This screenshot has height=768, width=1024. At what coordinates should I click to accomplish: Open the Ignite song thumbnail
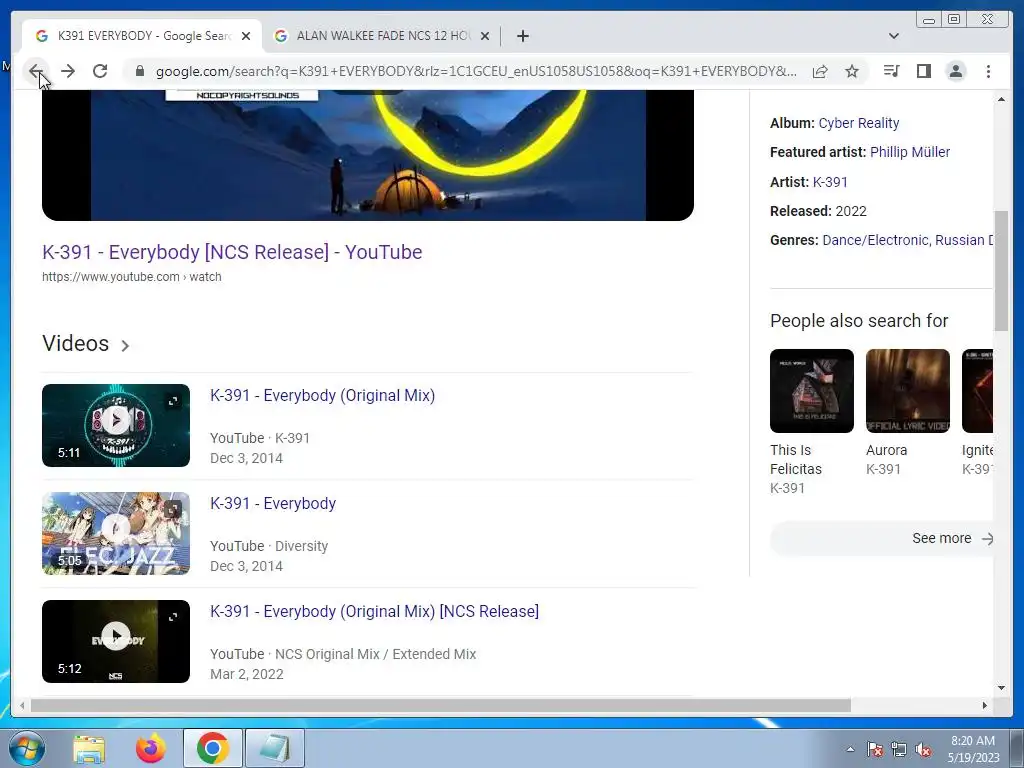point(978,391)
